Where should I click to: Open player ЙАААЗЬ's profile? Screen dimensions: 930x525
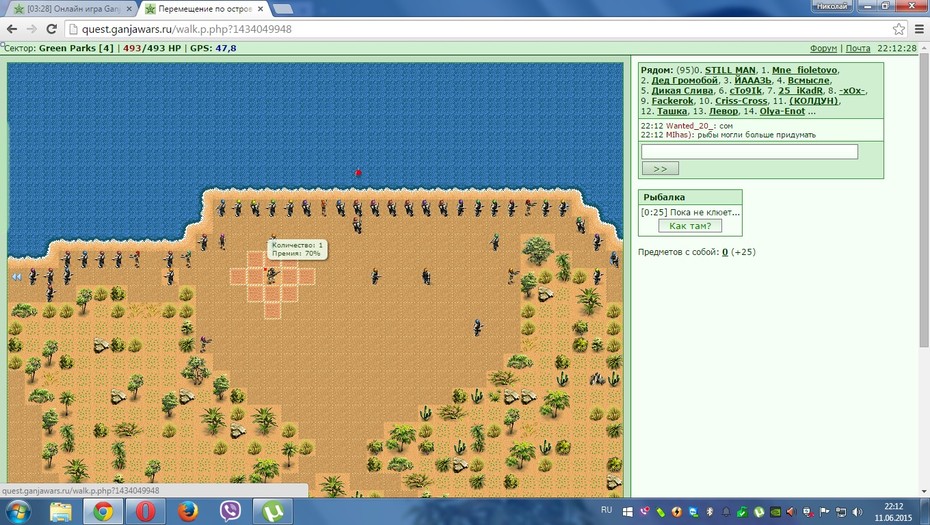(753, 80)
